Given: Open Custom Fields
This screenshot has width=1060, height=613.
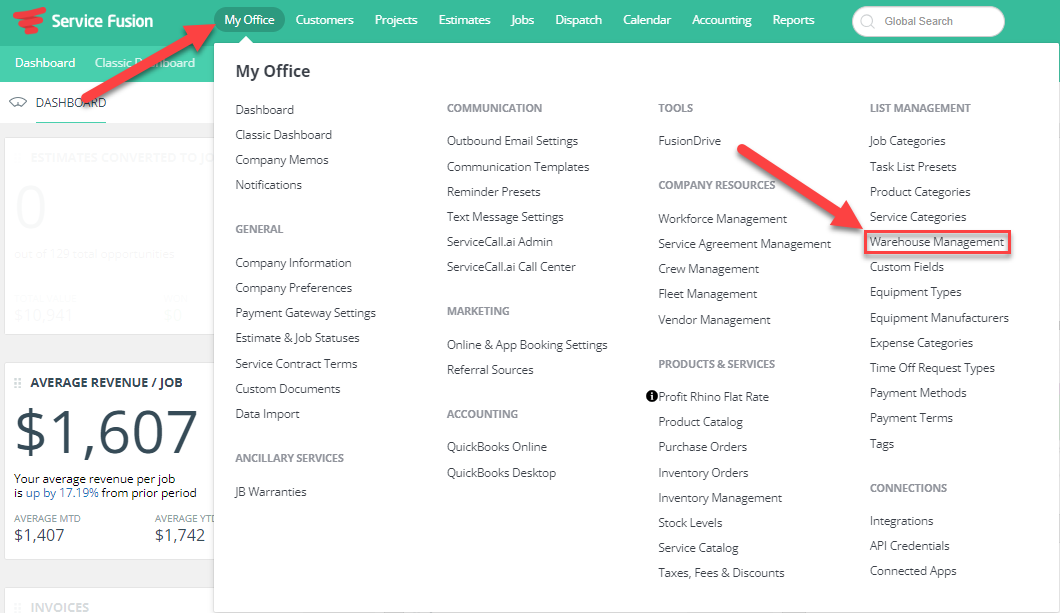Looking at the screenshot, I should pos(907,267).
